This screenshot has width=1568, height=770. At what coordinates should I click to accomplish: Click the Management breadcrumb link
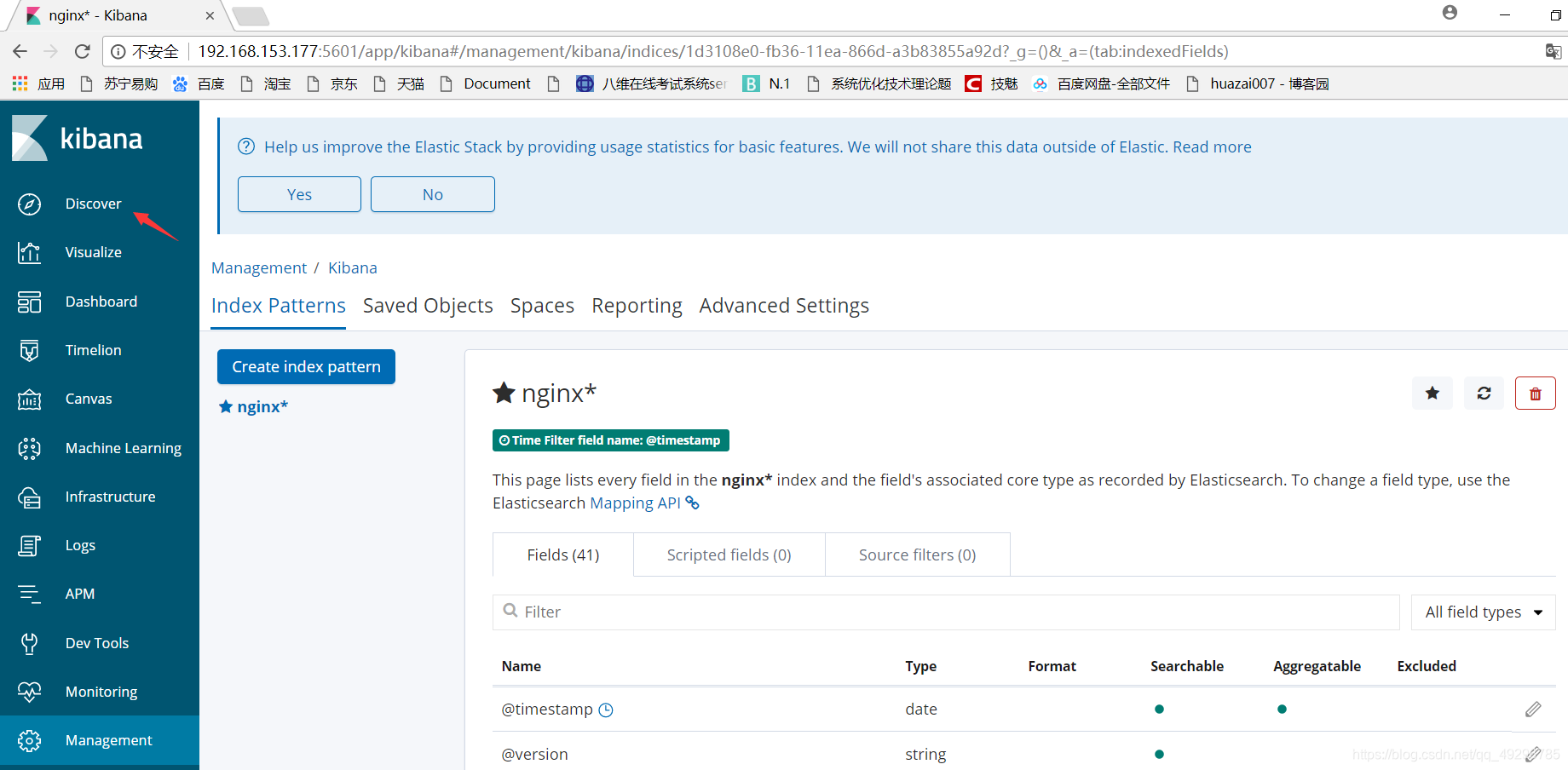pyautogui.click(x=259, y=267)
